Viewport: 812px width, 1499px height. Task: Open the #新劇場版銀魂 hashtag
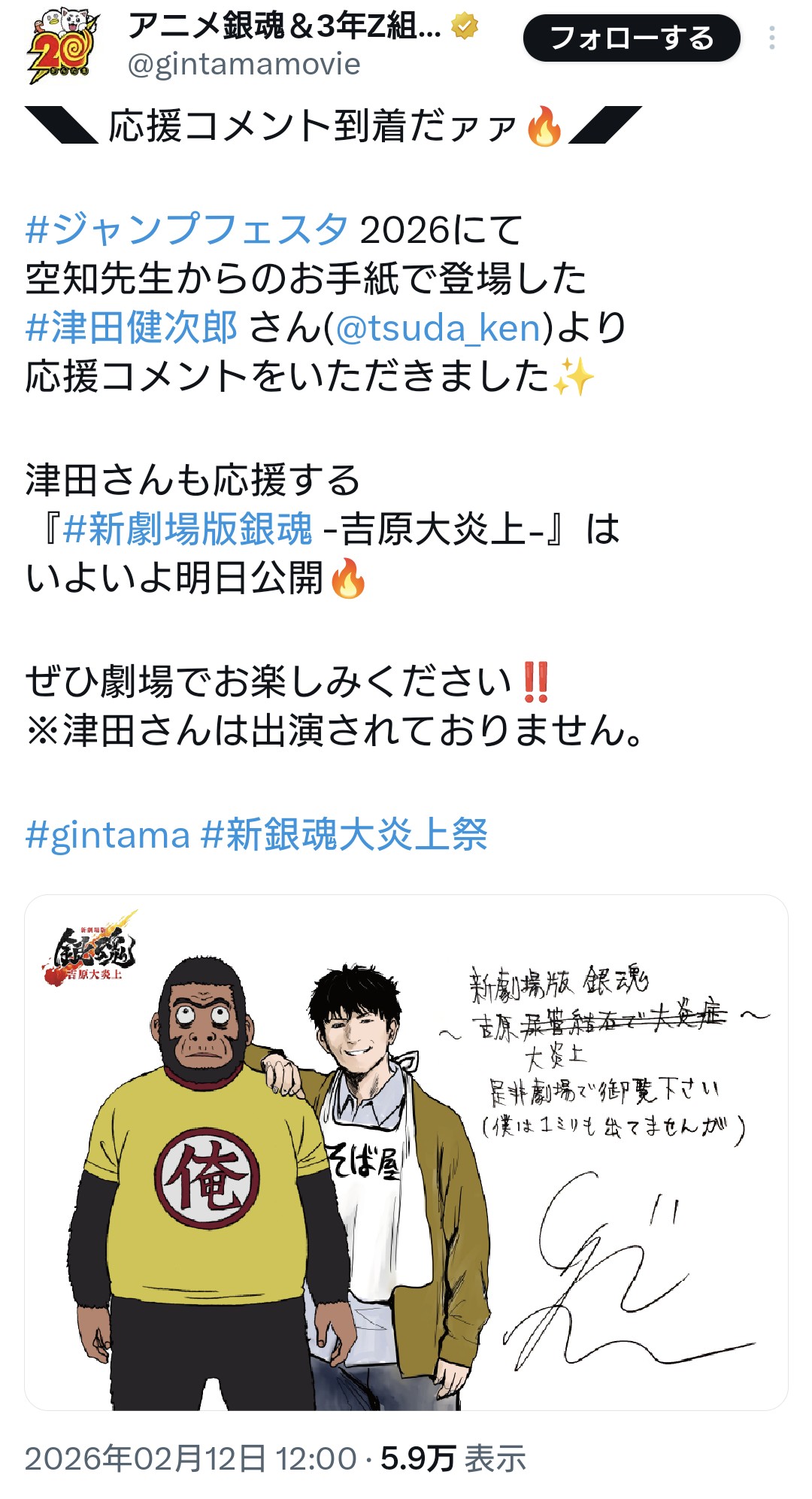click(187, 529)
